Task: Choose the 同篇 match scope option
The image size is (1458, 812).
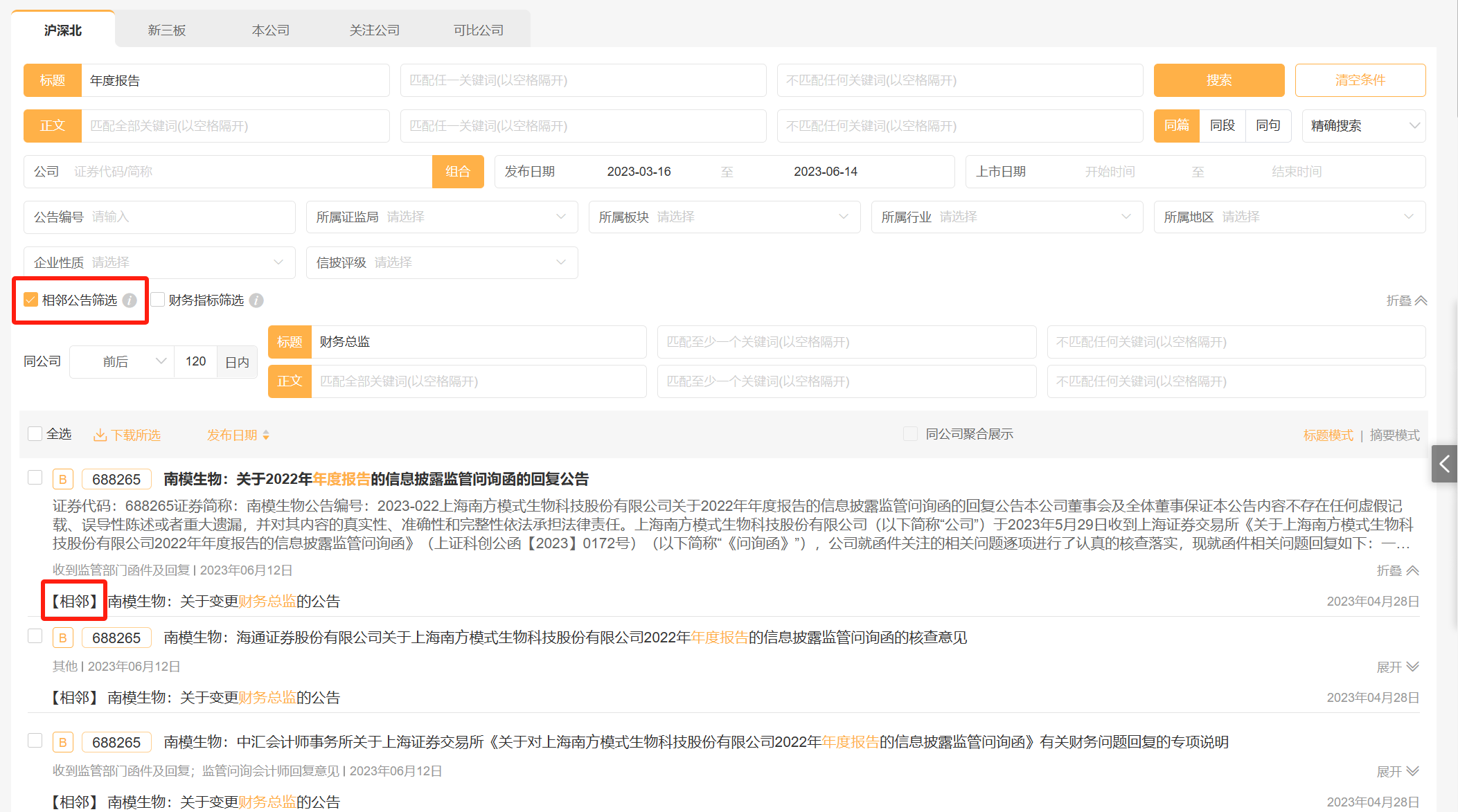Action: click(1176, 126)
